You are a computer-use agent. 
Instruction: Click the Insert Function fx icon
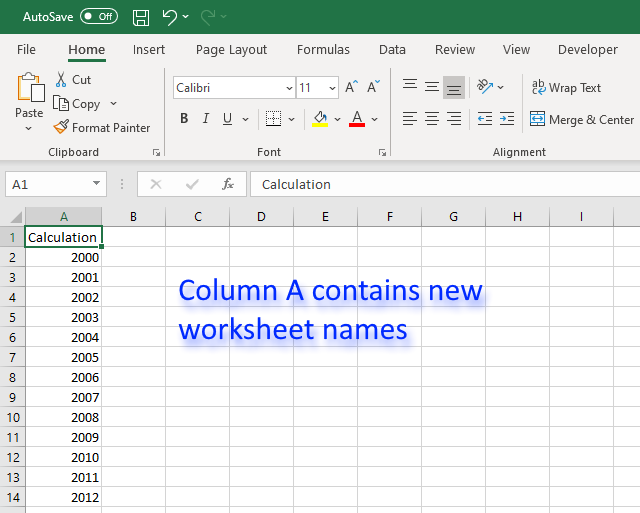pyautogui.click(x=228, y=184)
